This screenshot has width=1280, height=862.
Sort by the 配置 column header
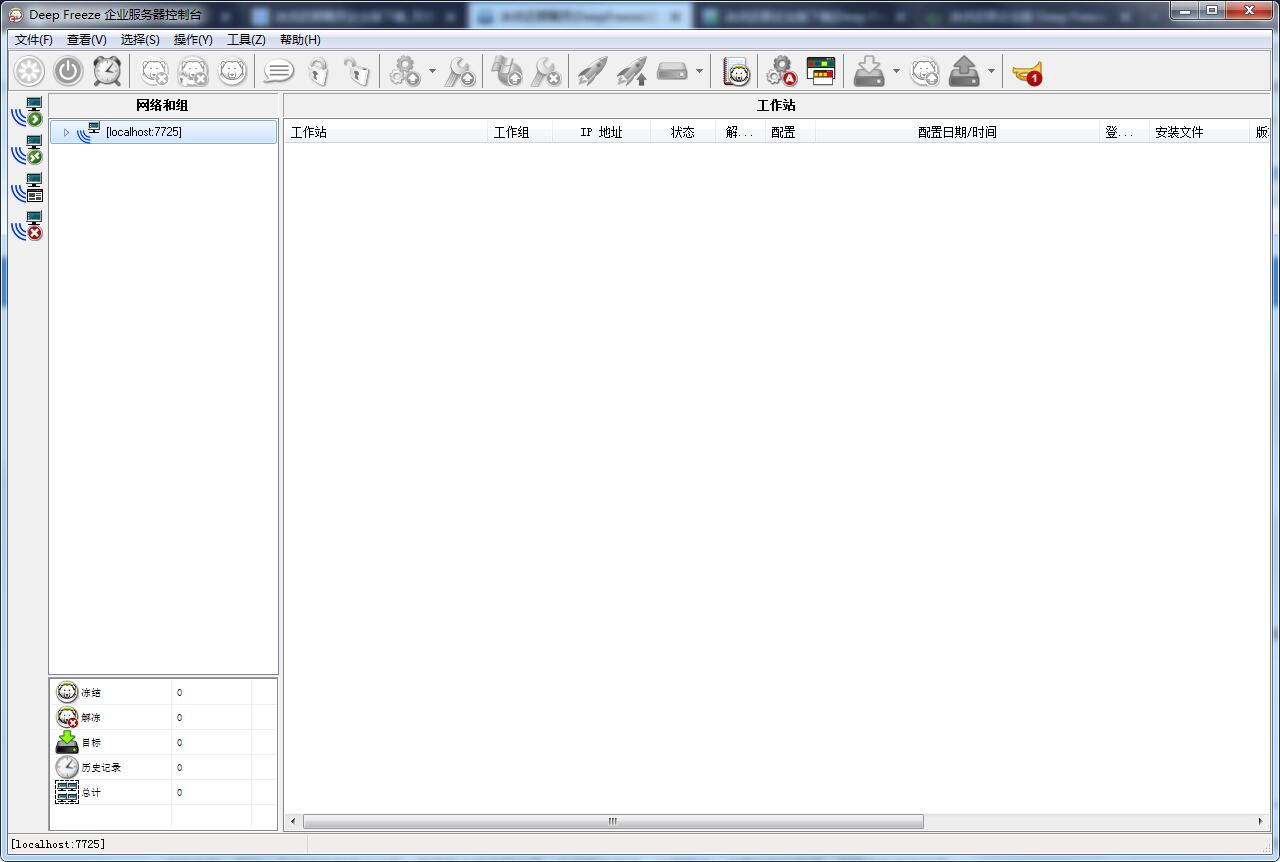(790, 132)
